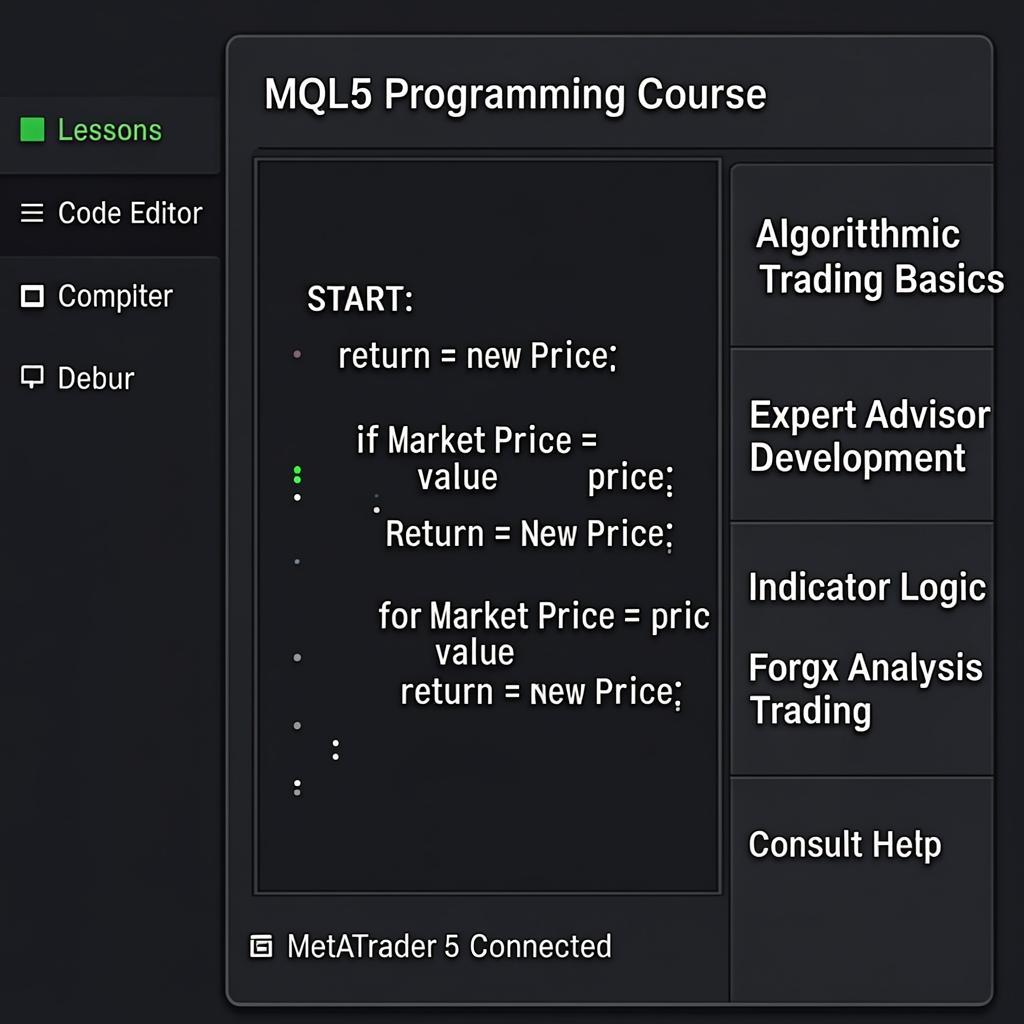Switch to the Code Editor tab

(129, 213)
